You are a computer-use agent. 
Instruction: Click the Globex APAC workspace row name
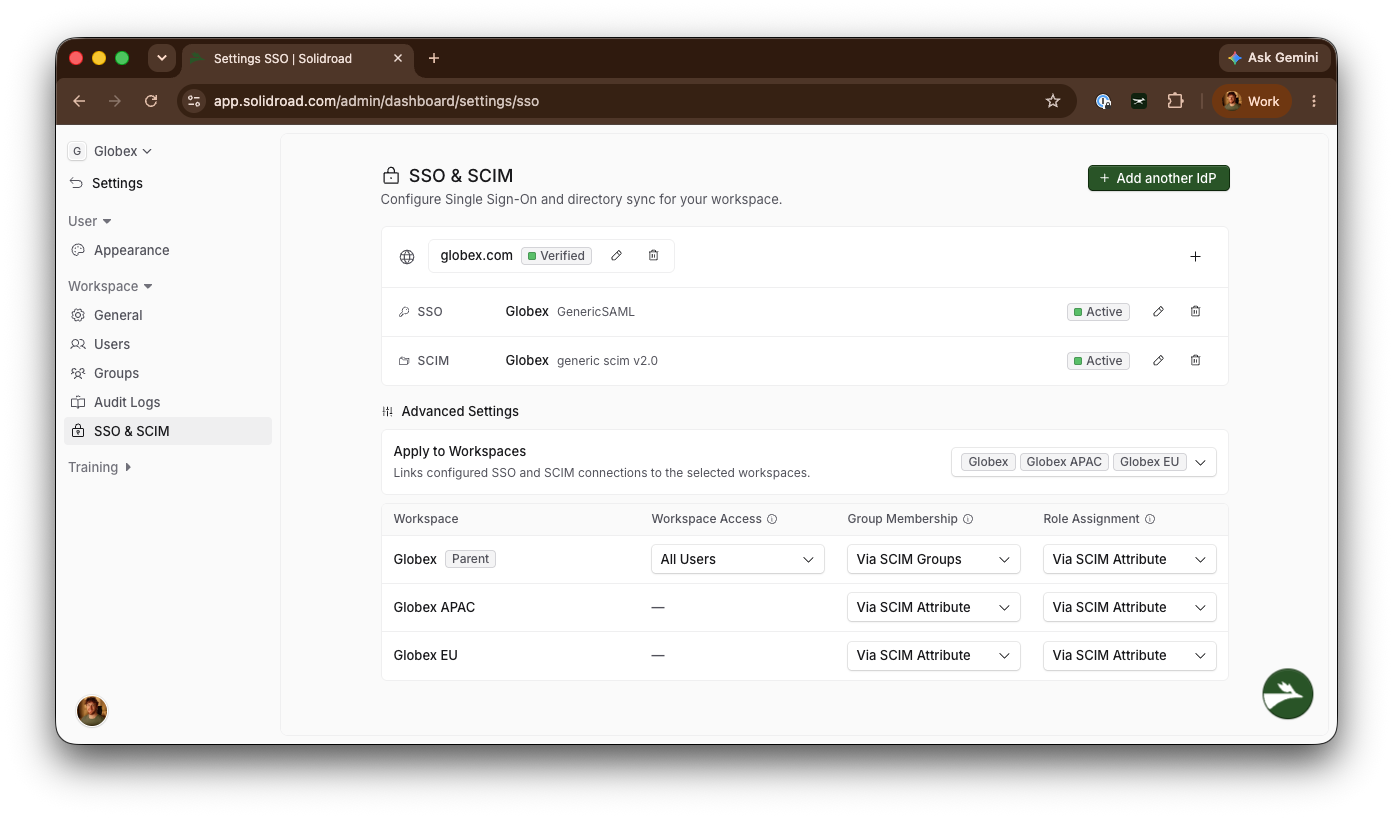434,607
